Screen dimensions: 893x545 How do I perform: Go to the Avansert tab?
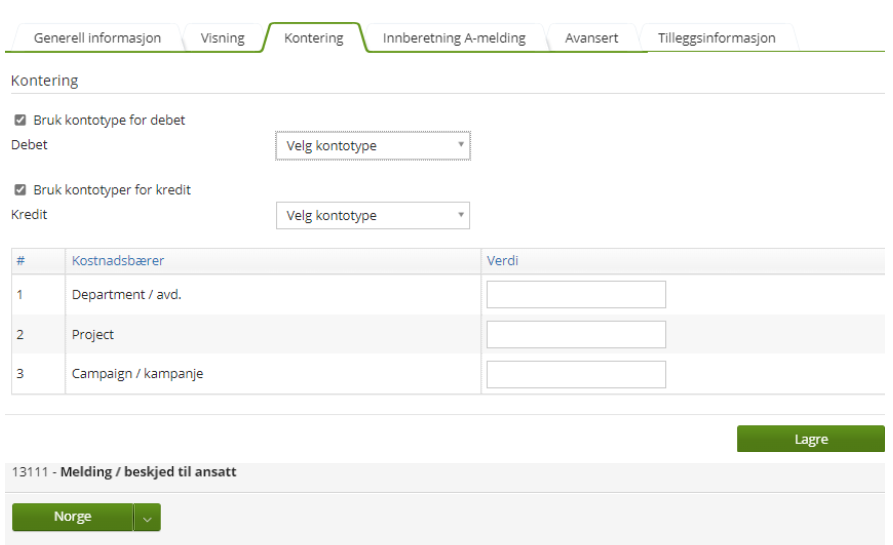pyautogui.click(x=591, y=38)
